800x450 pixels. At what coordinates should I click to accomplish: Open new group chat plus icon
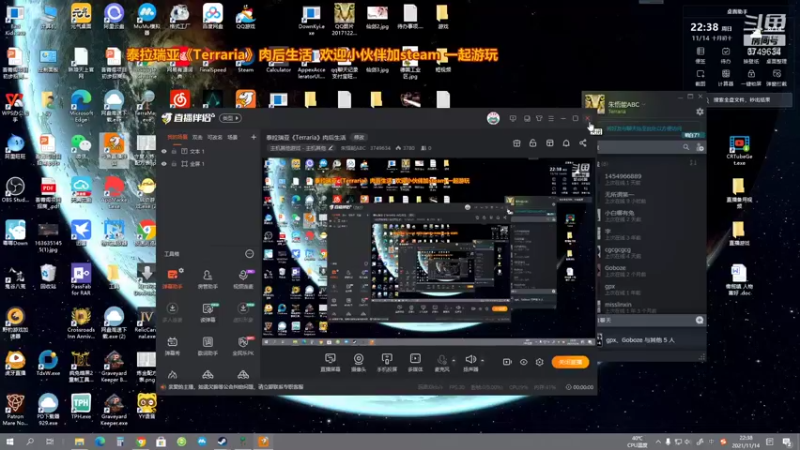[699, 320]
